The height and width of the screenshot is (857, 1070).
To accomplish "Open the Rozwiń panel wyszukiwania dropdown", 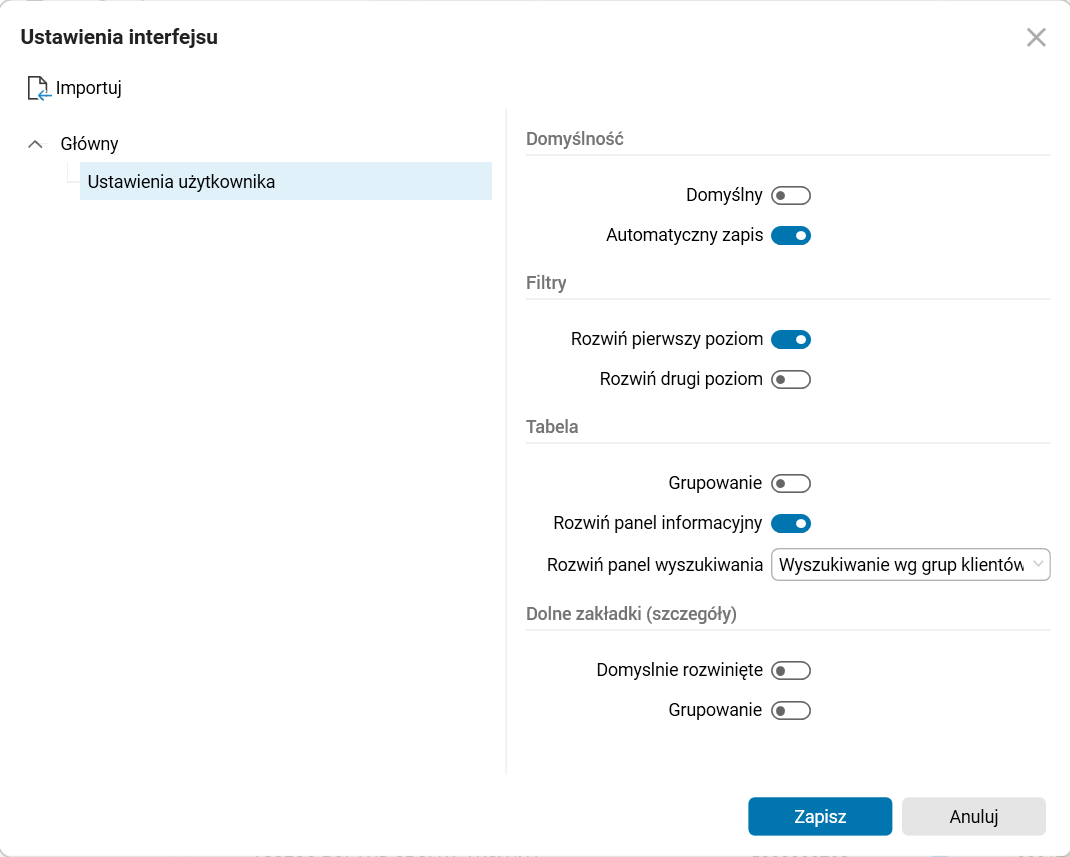I will click(900, 565).
